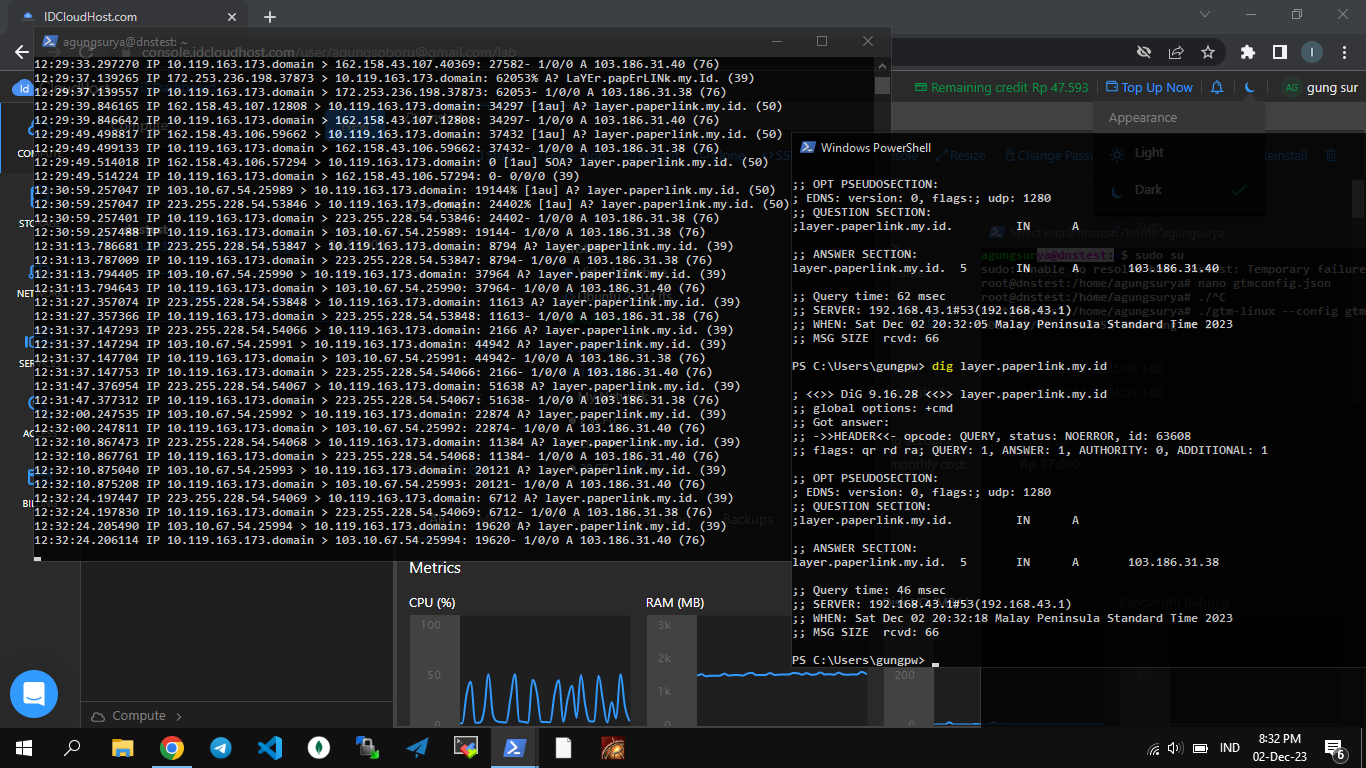This screenshot has height=768, width=1366.
Task: Open Windows notification center
Action: 1335,748
